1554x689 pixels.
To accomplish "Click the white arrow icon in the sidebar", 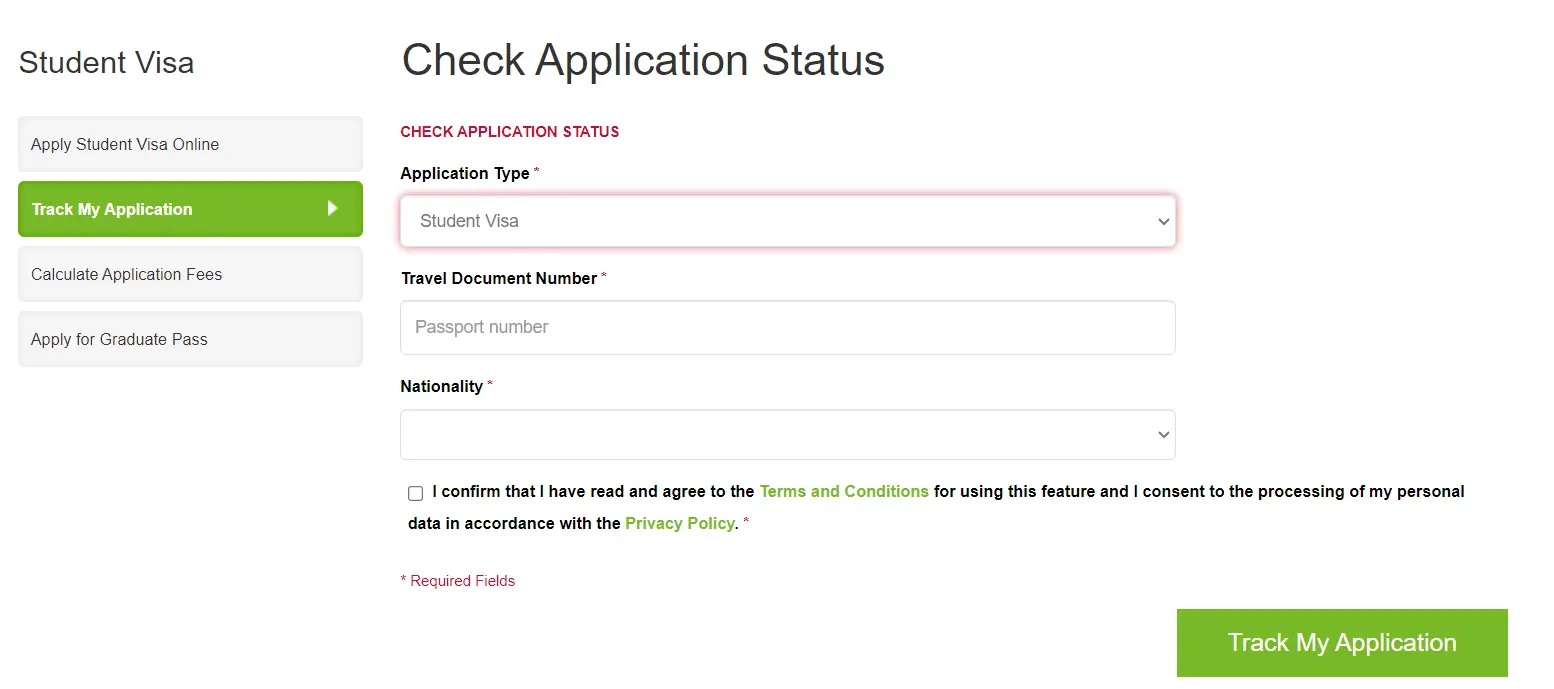I will pos(333,208).
